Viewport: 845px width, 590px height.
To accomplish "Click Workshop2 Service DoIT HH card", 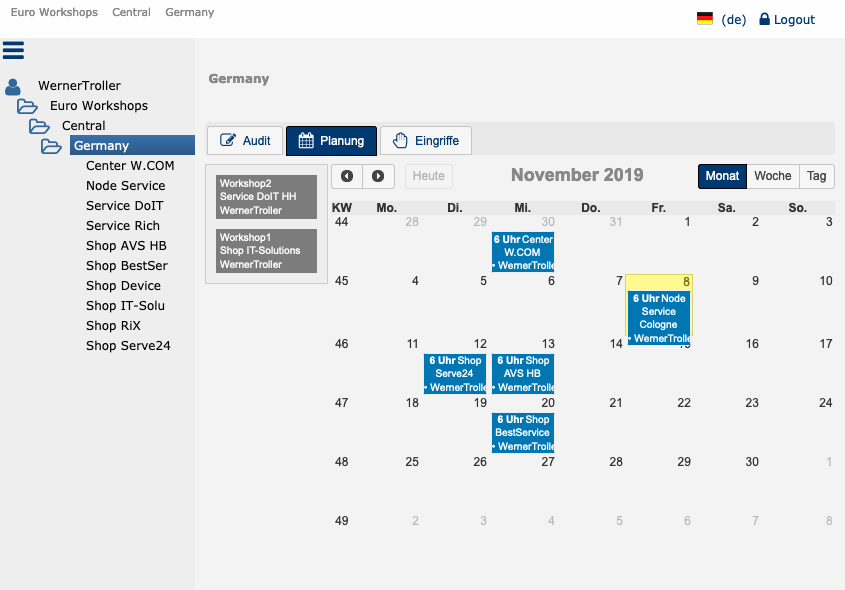I will [x=266, y=197].
